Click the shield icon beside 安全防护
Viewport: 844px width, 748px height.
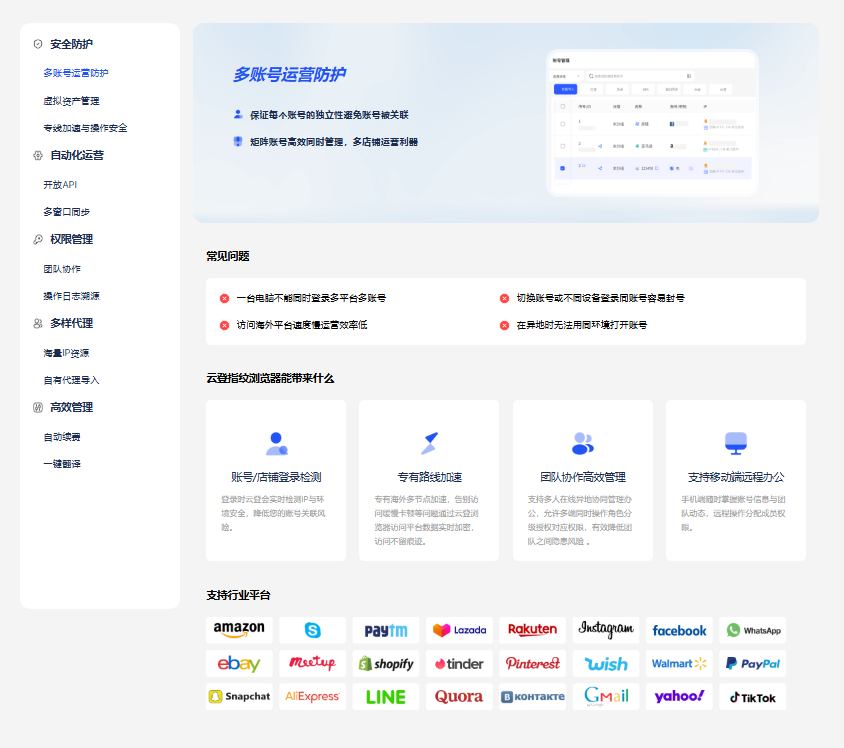(38, 44)
